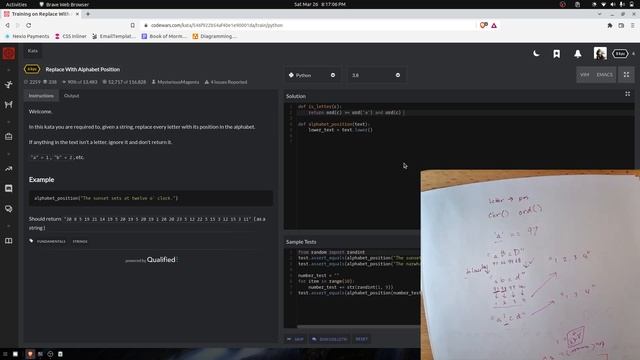This screenshot has height=360, width=640.
Task: Click the 8 kyu kata rank badge
Action: click(x=32, y=69)
